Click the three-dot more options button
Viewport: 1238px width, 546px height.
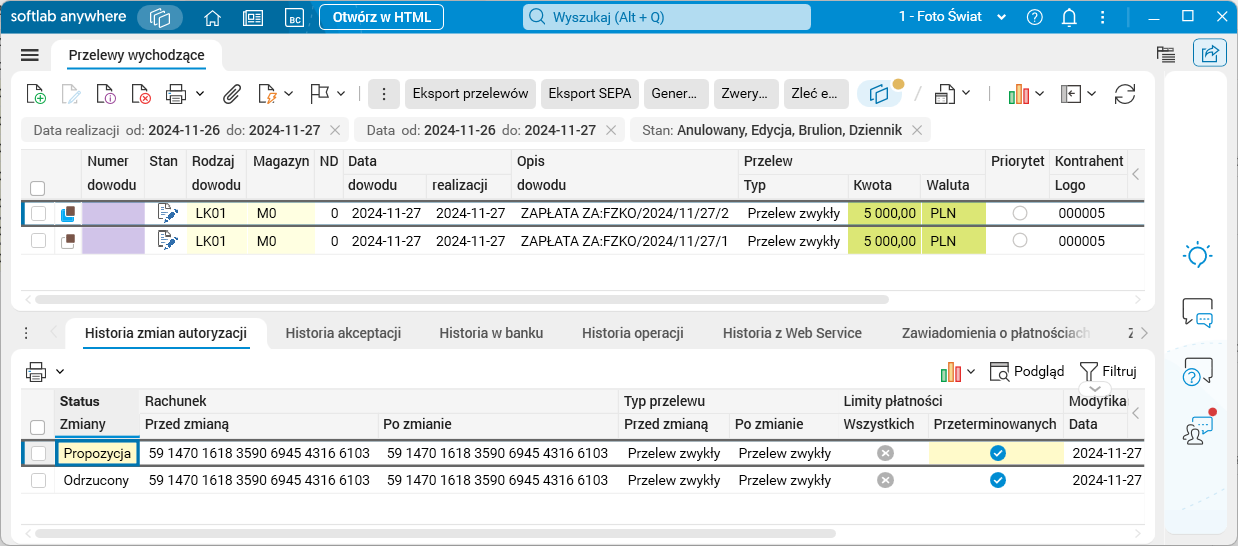pyautogui.click(x=384, y=94)
